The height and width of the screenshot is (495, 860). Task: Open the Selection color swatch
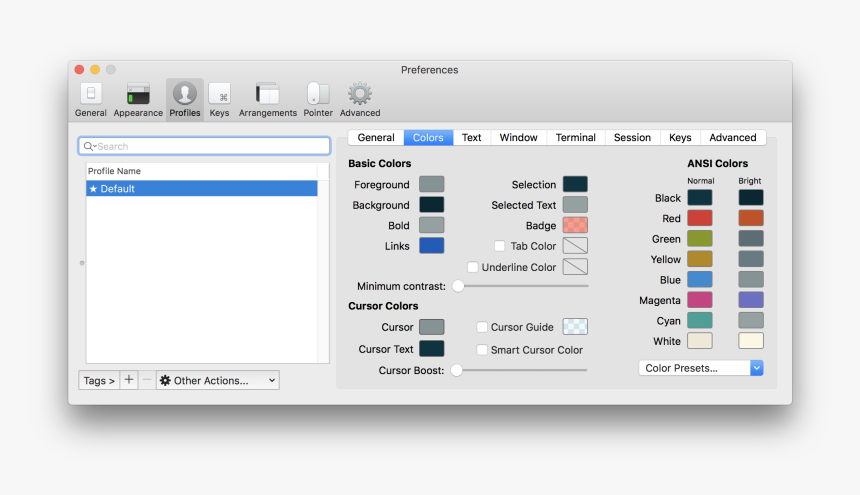[575, 184]
